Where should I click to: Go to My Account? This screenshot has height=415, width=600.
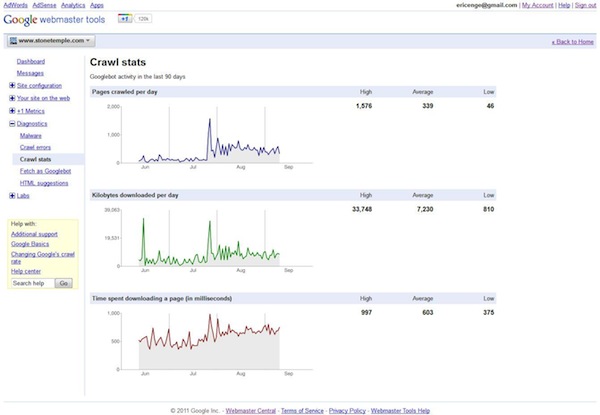538,5
